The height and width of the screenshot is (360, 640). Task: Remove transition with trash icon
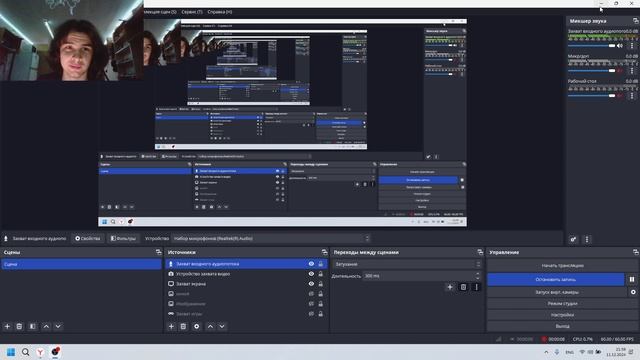click(x=463, y=287)
